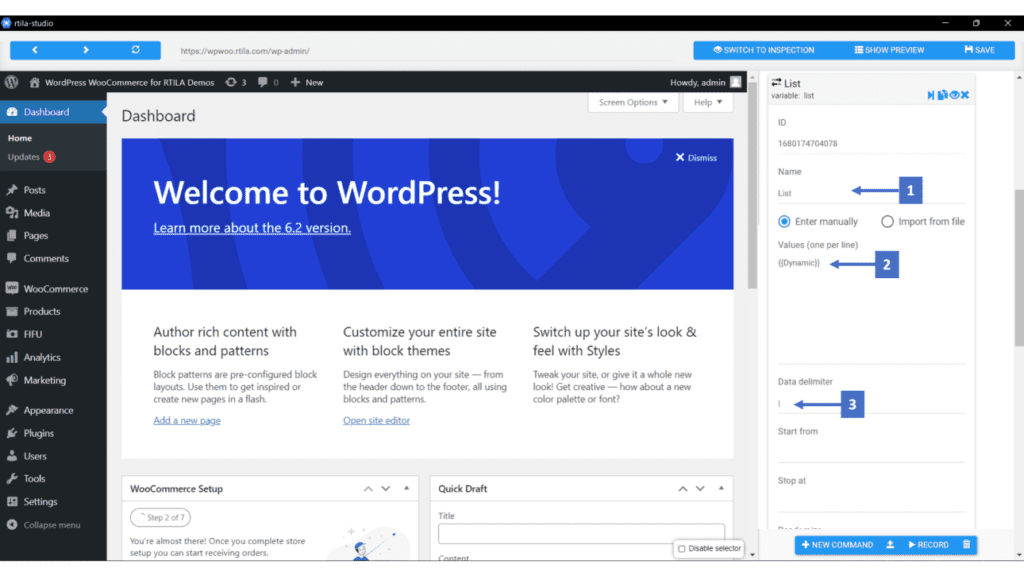The width and height of the screenshot is (1024, 576).
Task: Click the upload icon in bottom command bar
Action: 890,545
